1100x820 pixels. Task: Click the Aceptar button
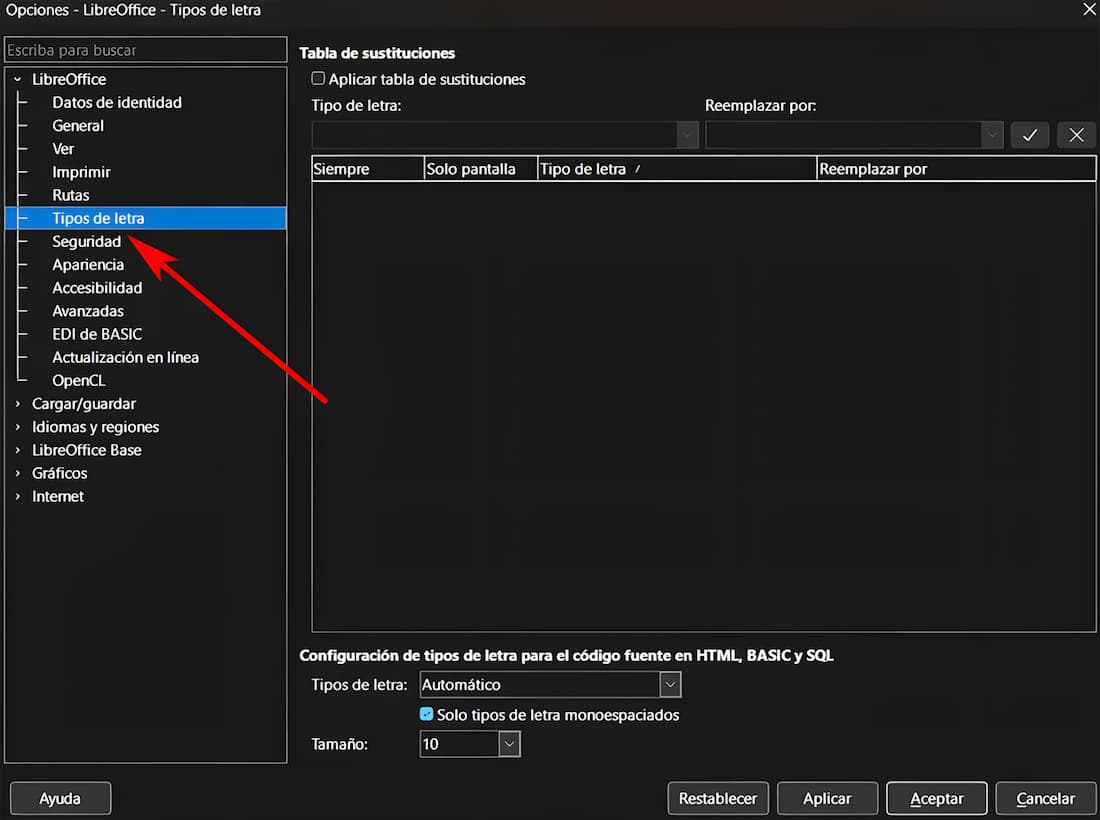936,798
